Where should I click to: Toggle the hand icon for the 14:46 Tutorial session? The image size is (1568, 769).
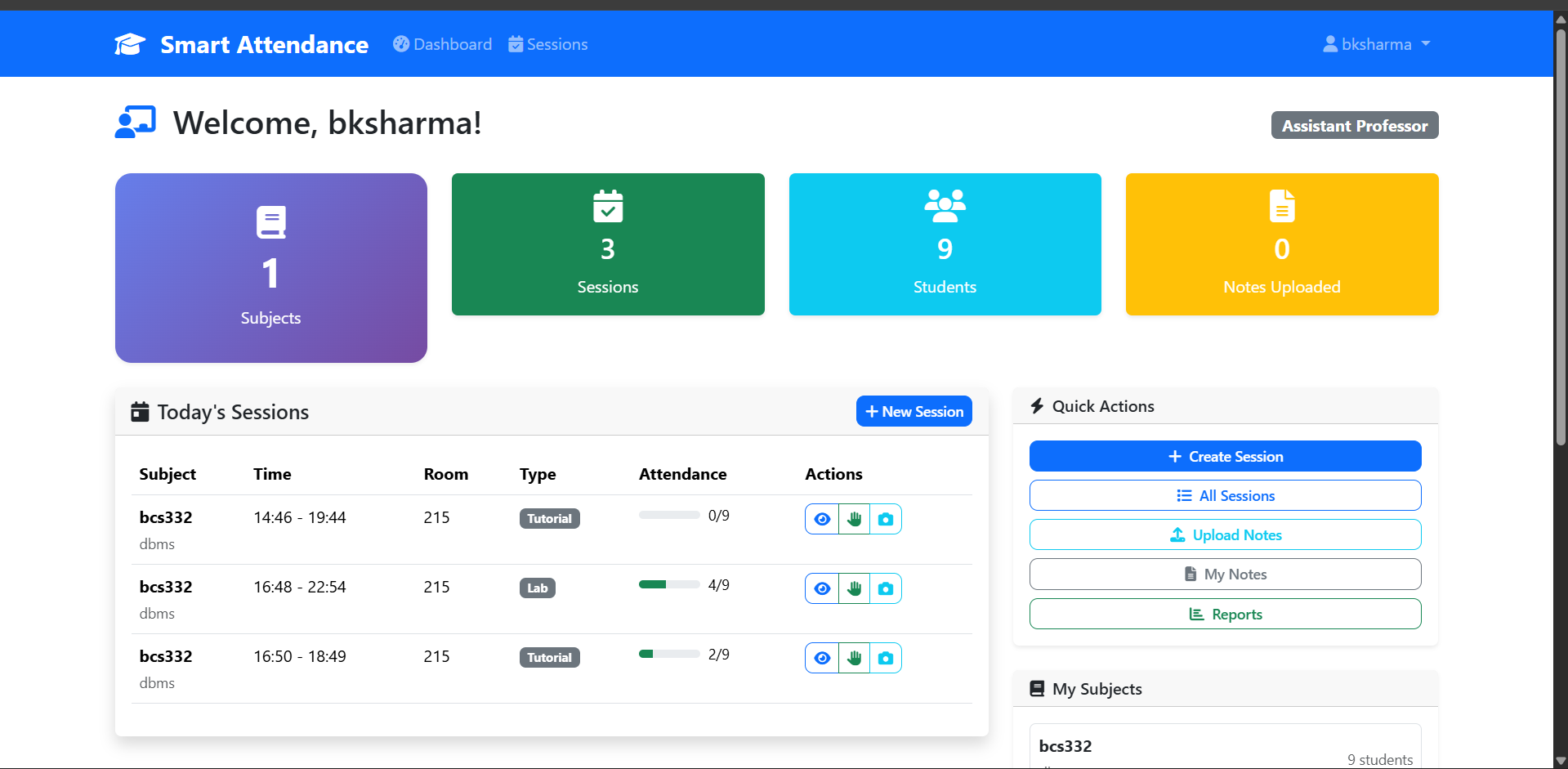point(854,518)
